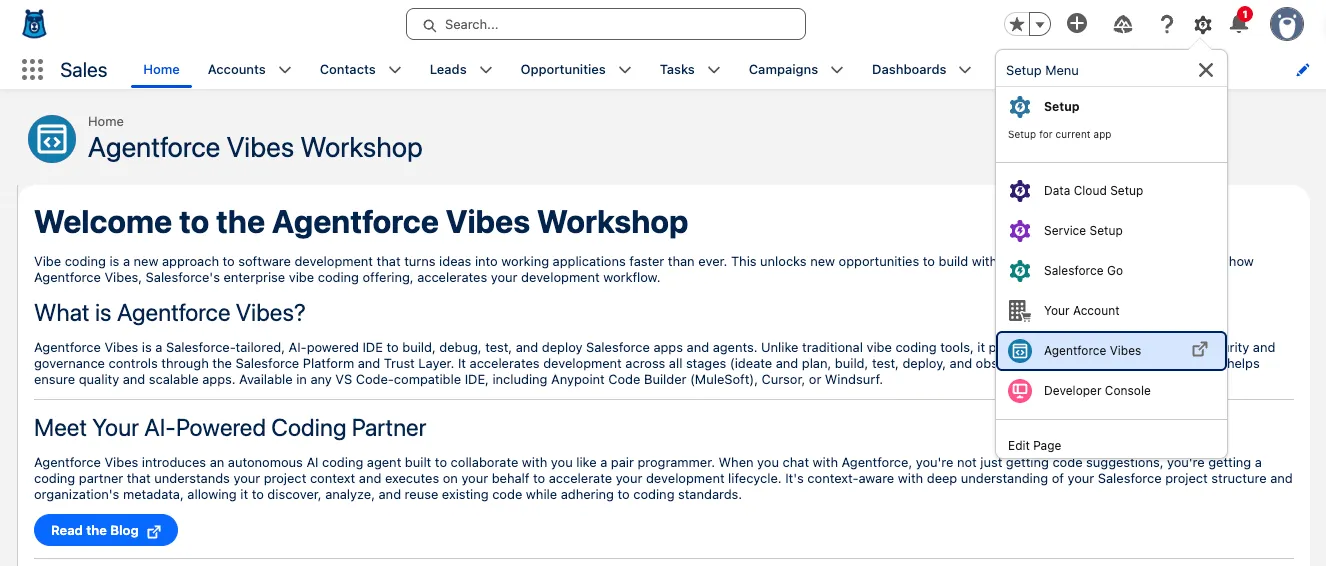Click the Global Actions plus icon
Screen dimensions: 1326x566
1077,24
